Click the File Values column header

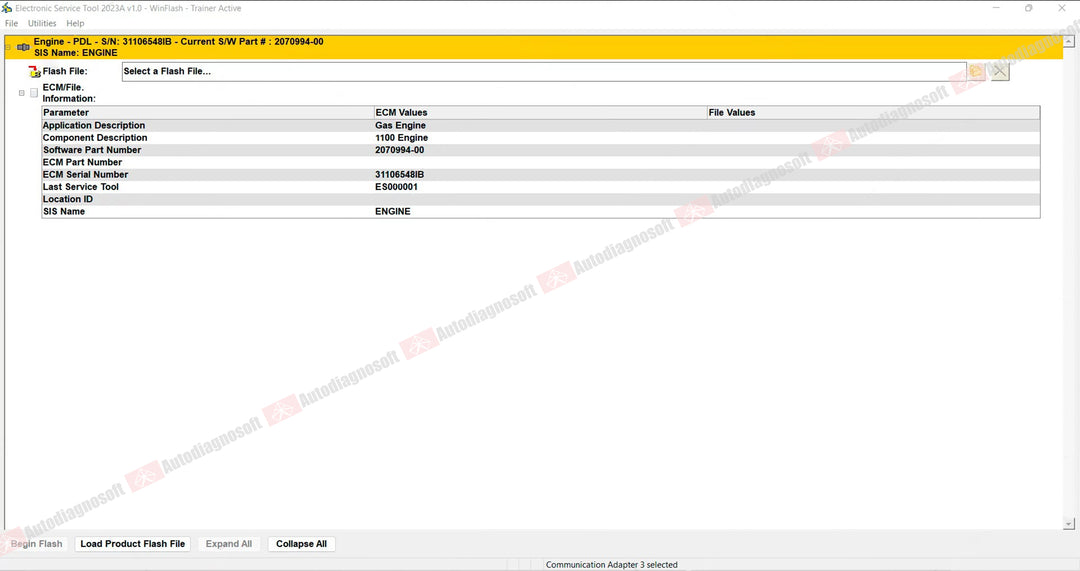point(873,112)
